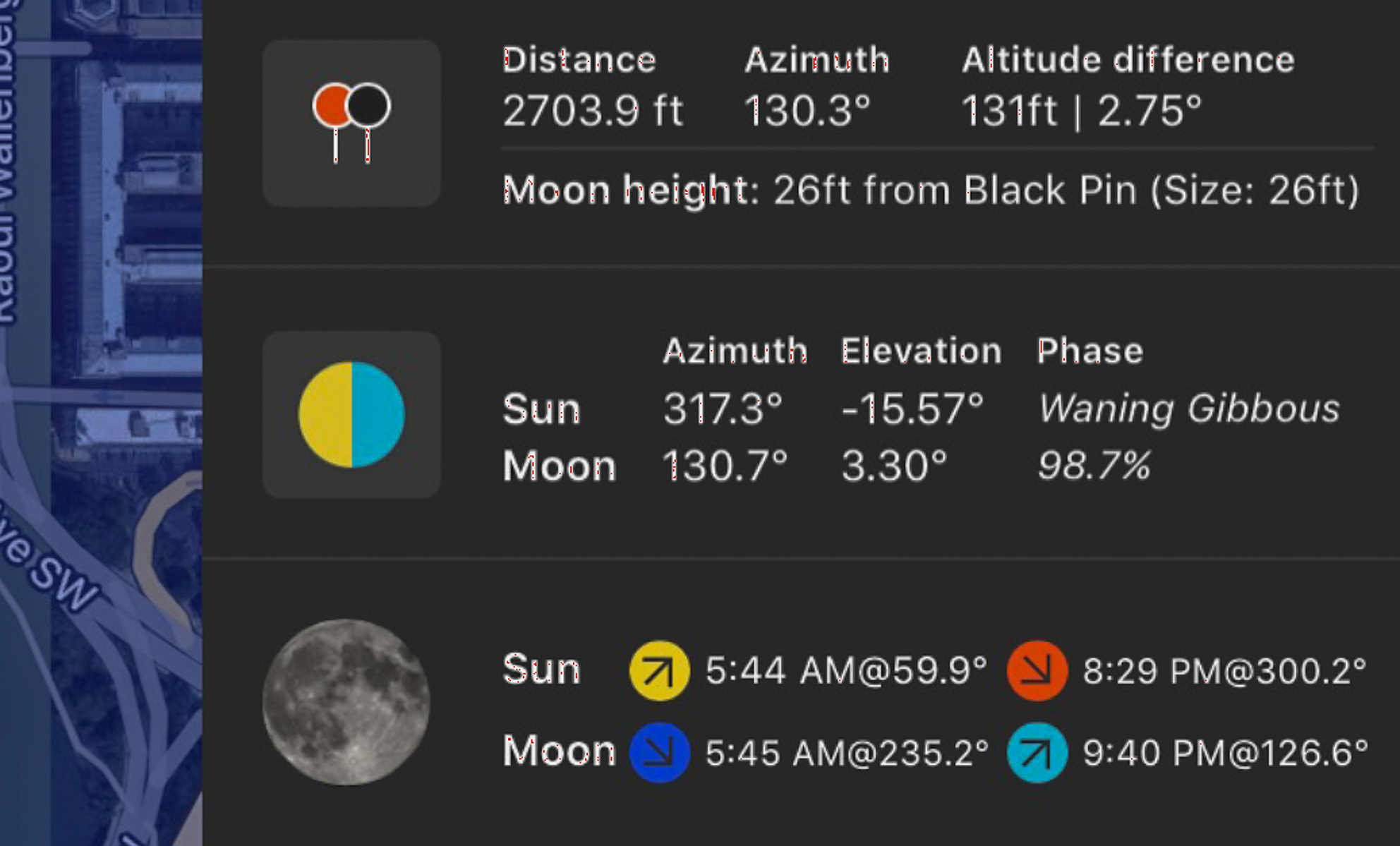
Task: Tap the Moon illumination value 98.7%
Action: [x=1094, y=466]
